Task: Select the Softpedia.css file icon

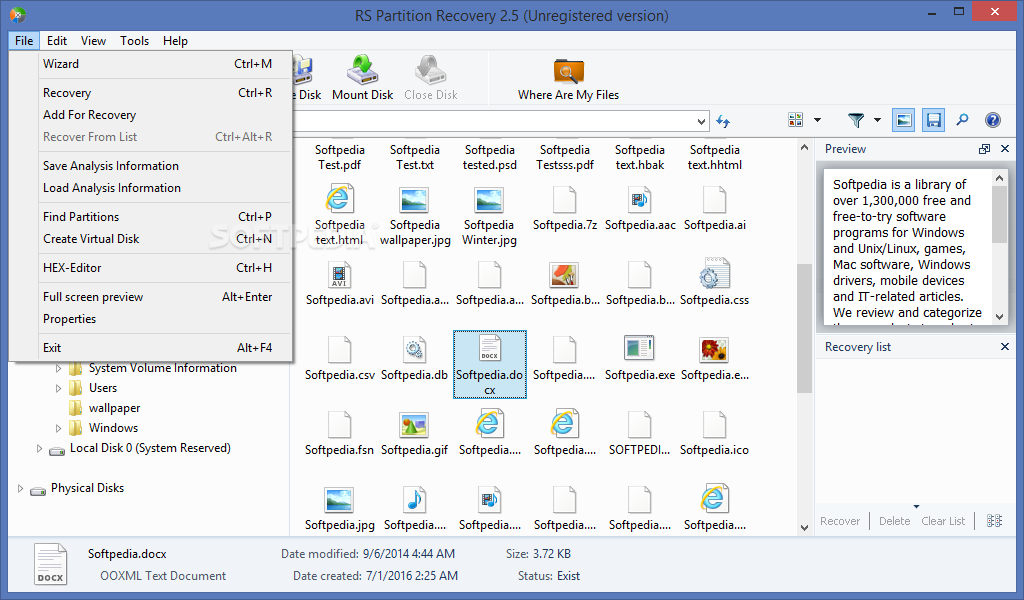Action: click(x=714, y=274)
